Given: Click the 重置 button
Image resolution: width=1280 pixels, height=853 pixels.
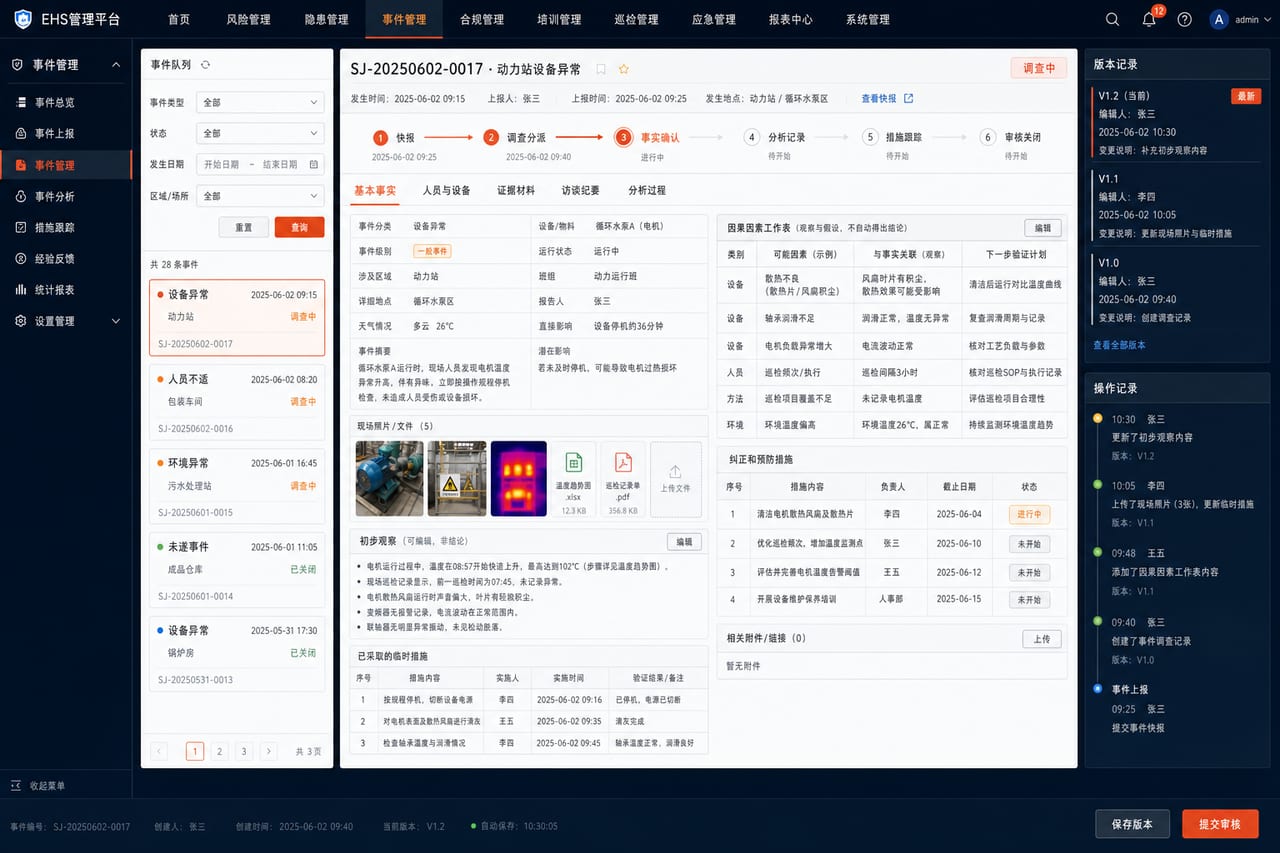Looking at the screenshot, I should tap(243, 227).
